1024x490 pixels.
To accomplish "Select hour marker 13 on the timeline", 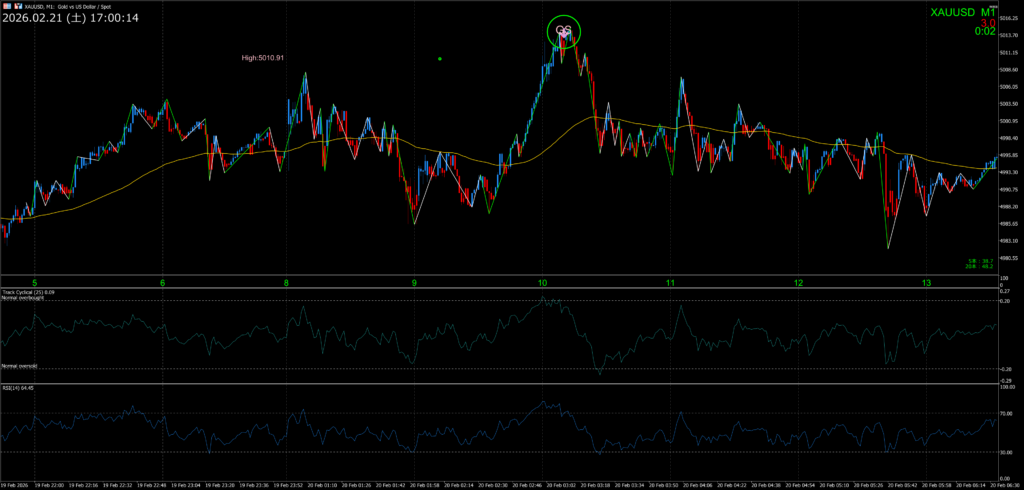I will click(927, 284).
